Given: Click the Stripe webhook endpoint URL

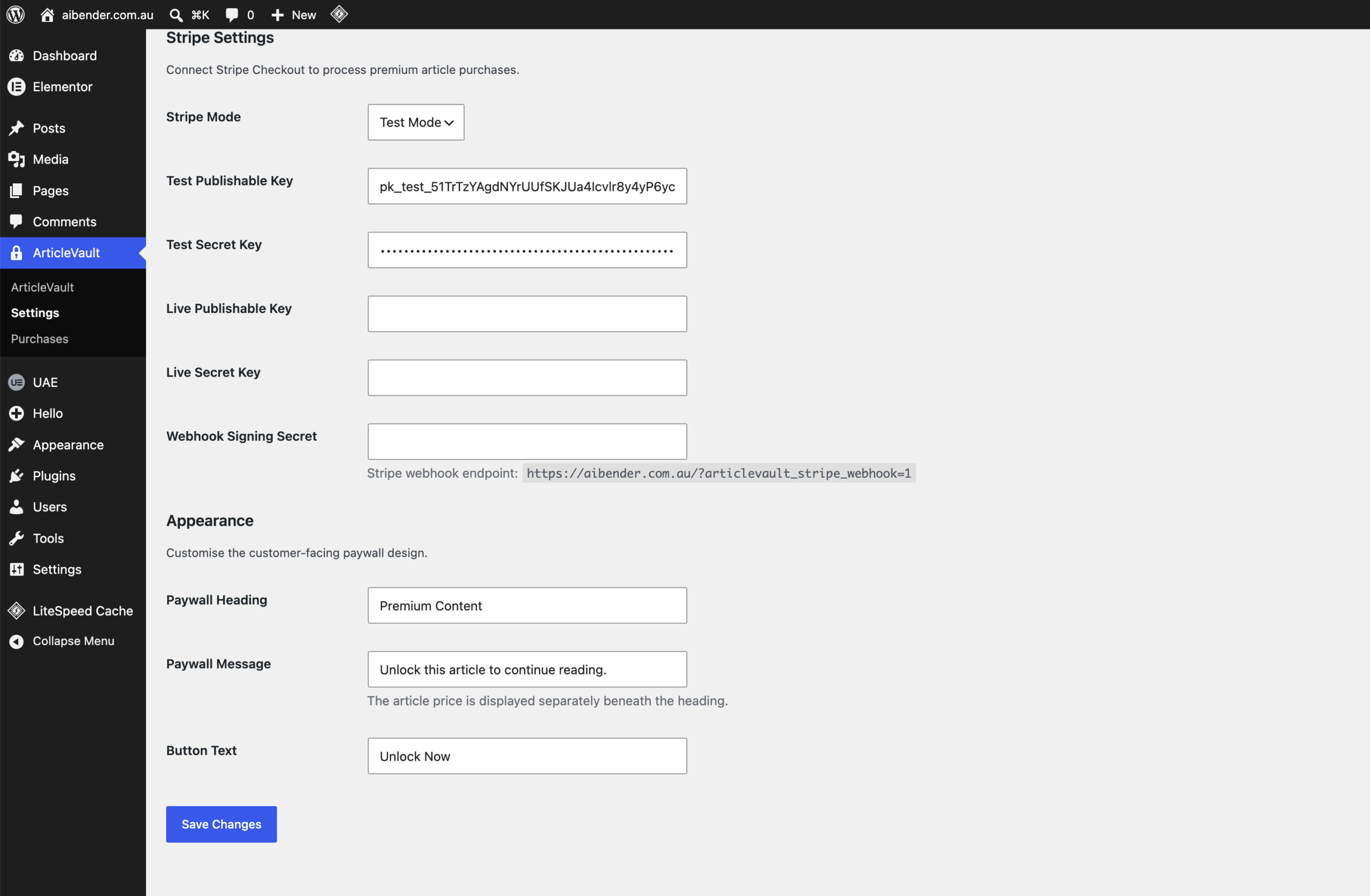Looking at the screenshot, I should 719,473.
